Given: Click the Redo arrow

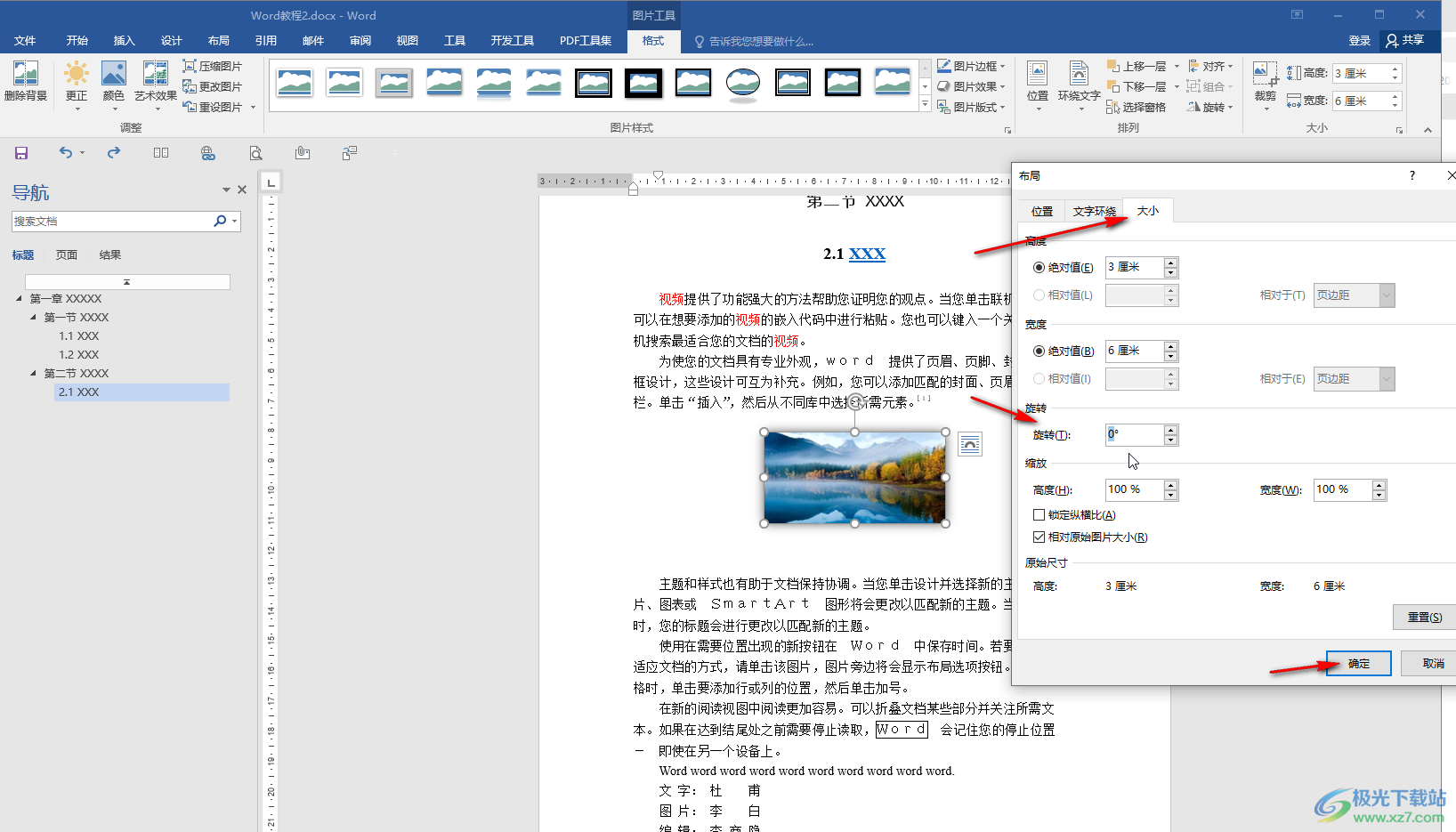Looking at the screenshot, I should click(x=114, y=153).
